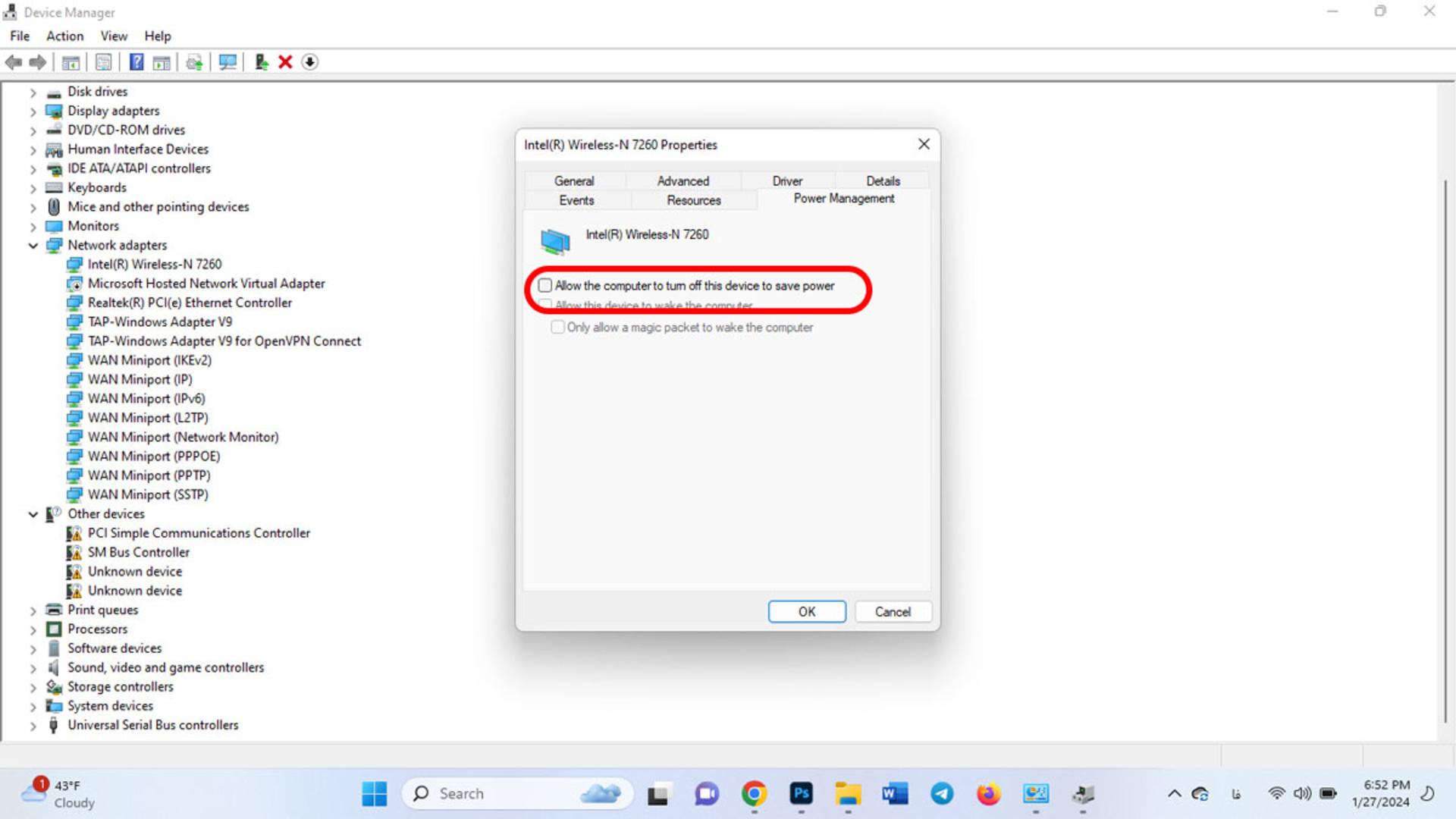Screen dimensions: 1456x819
Task: Toggle Allow computer to turn off device checkbox
Action: (545, 286)
